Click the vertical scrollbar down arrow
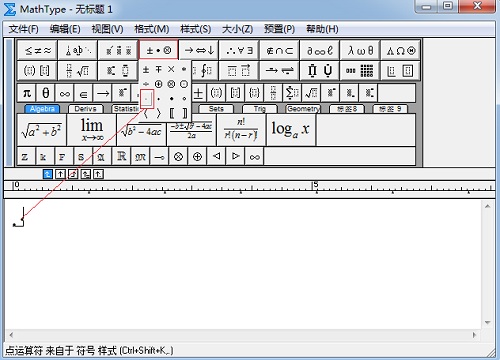The image size is (500, 360). point(488,322)
